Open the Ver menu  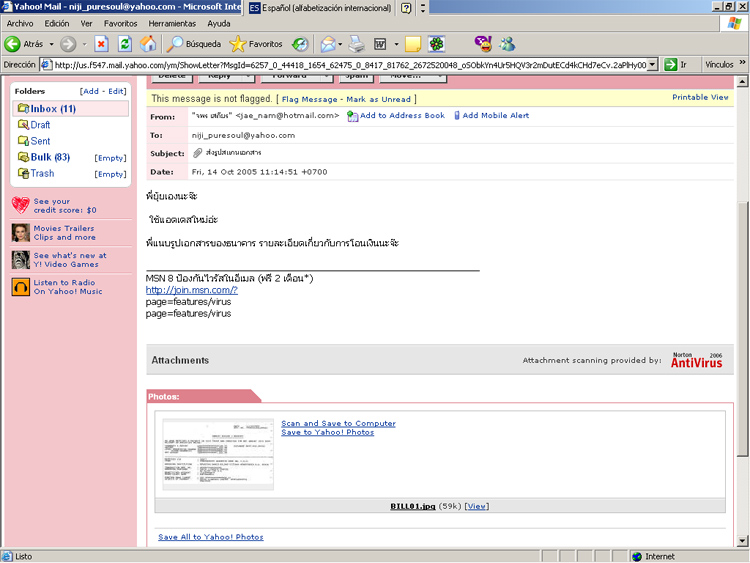87,23
